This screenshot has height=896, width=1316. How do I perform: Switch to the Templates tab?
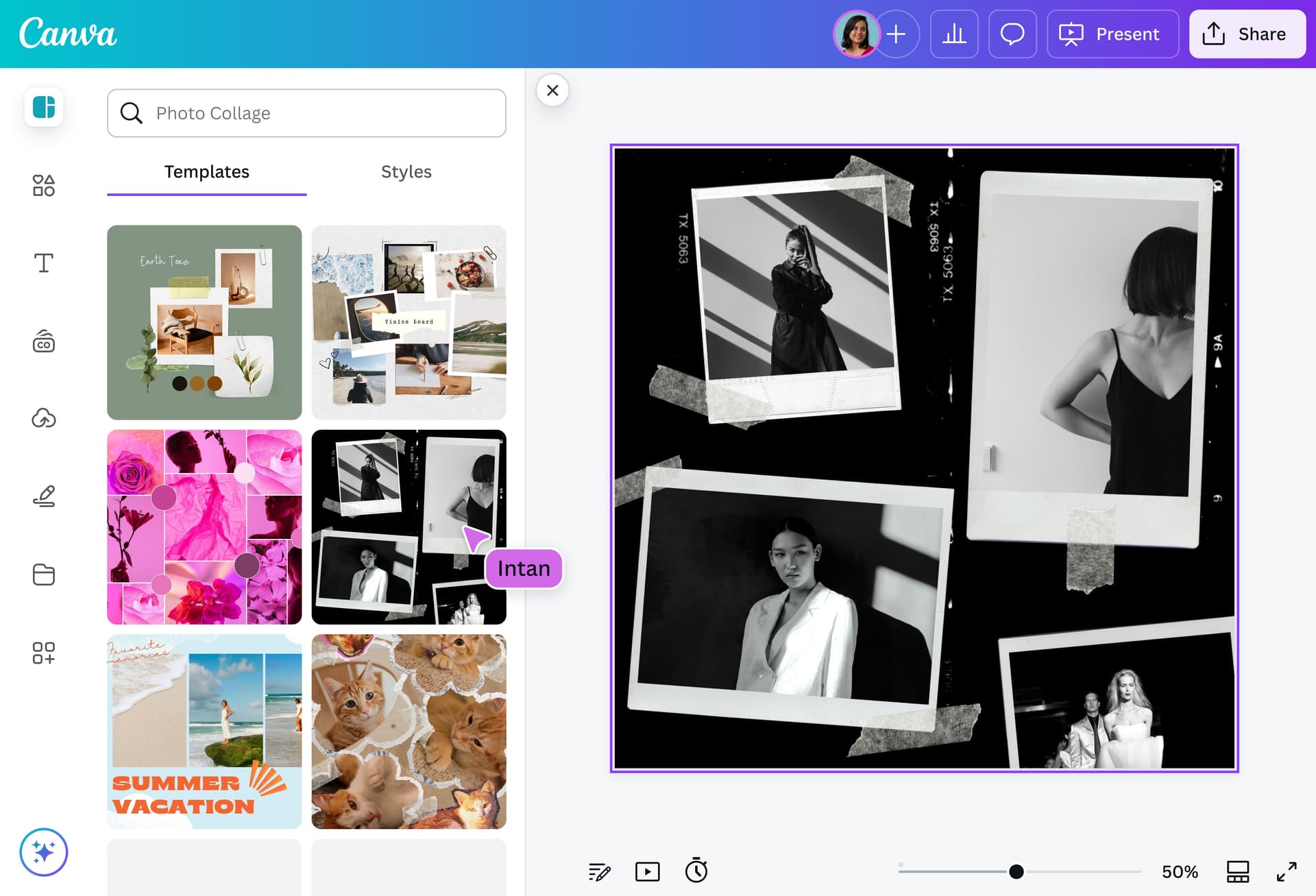coord(206,172)
